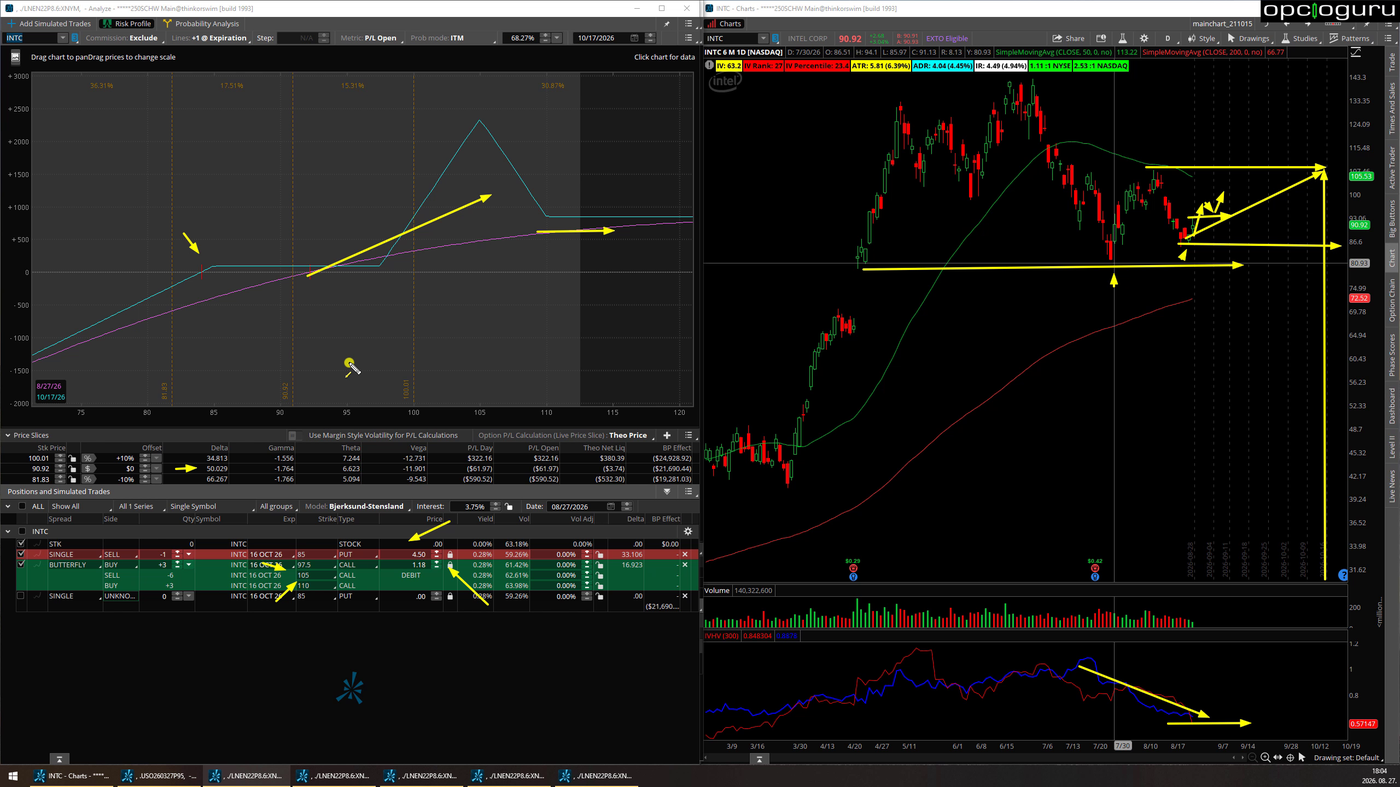
Task: Remove the BUTTERFLY row with X
Action: 685,565
